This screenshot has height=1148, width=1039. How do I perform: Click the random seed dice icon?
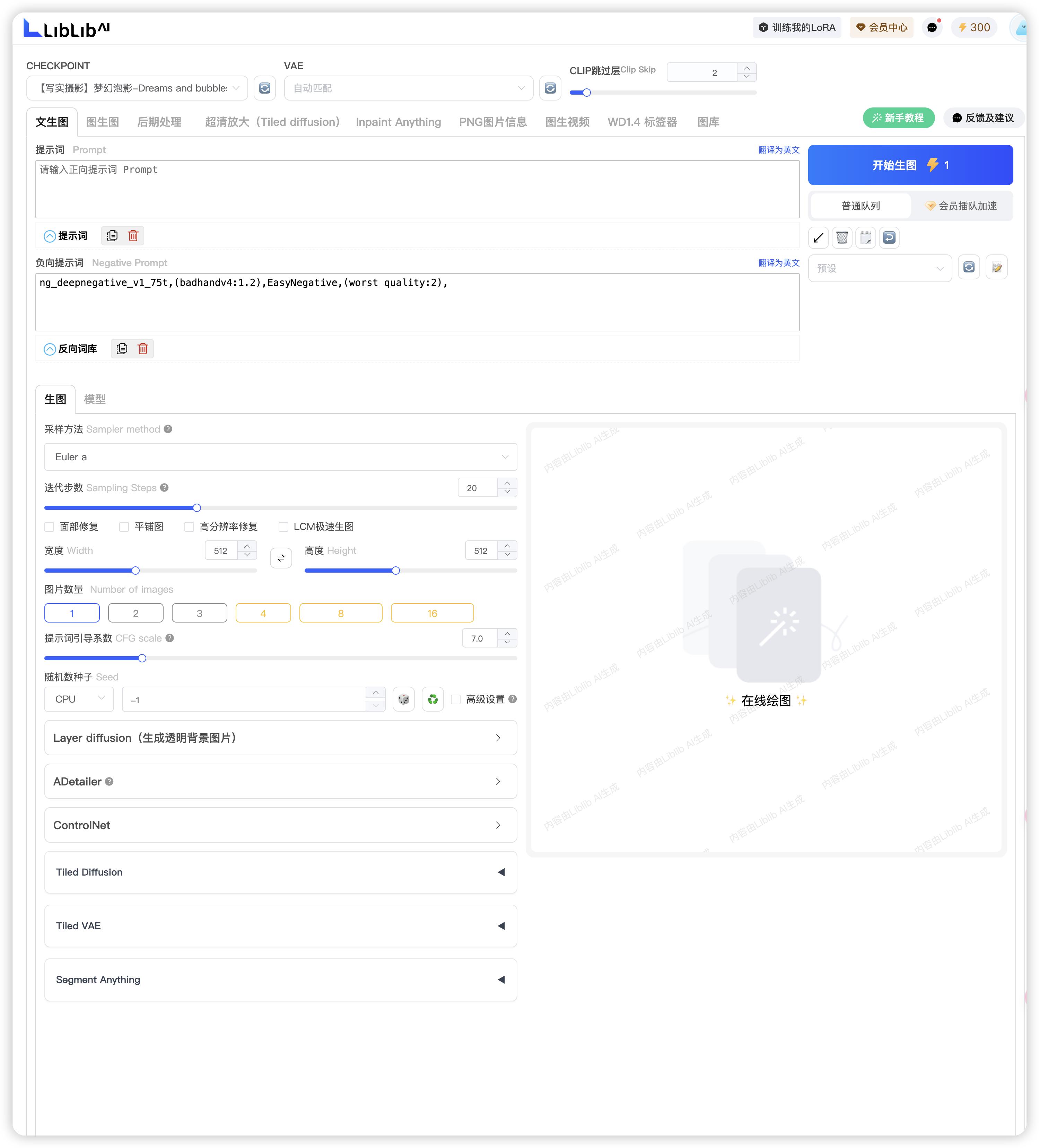coord(404,699)
